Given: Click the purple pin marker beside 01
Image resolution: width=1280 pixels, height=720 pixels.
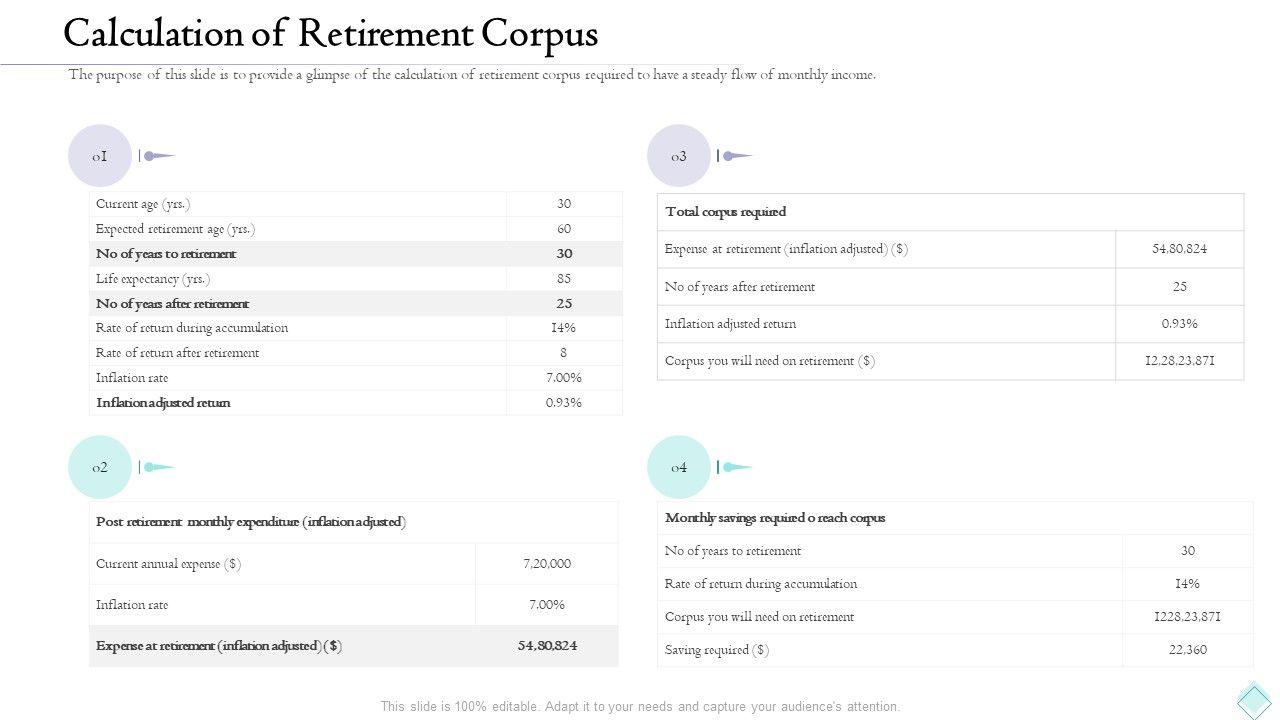Looking at the screenshot, I should (x=157, y=156).
